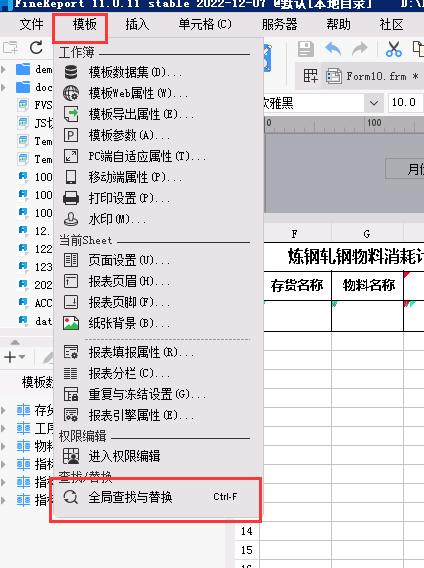This screenshot has height=568, width=424.
Task: Open the plus add-dataset dropdown
Action: 14,357
